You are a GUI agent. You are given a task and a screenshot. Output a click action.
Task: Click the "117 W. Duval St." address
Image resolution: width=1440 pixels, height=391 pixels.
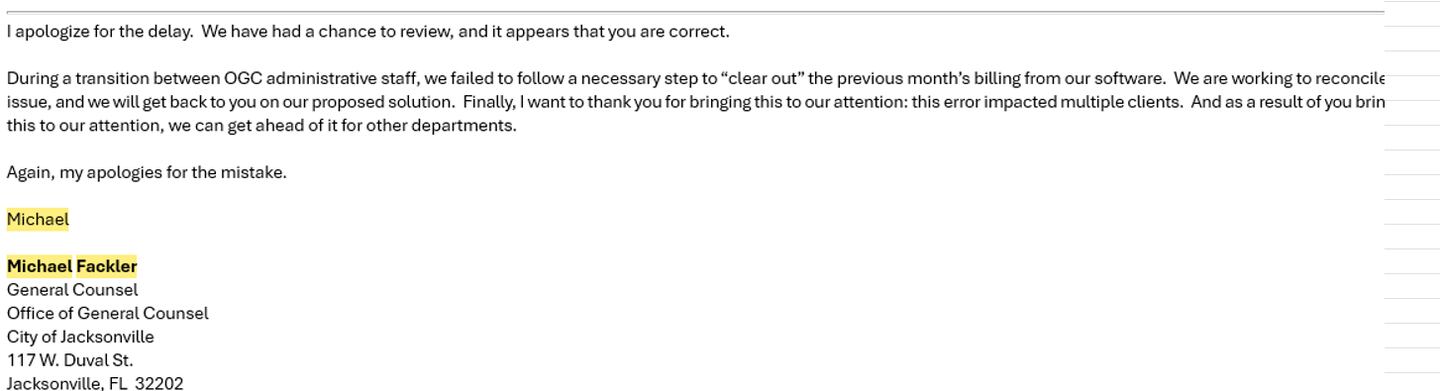69,360
